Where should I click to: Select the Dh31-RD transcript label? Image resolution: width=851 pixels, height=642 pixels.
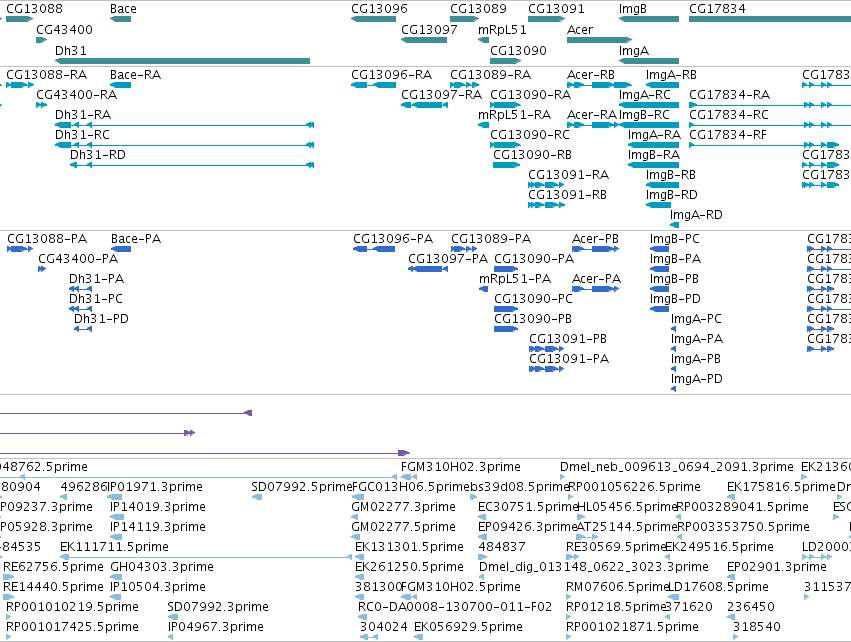click(98, 155)
